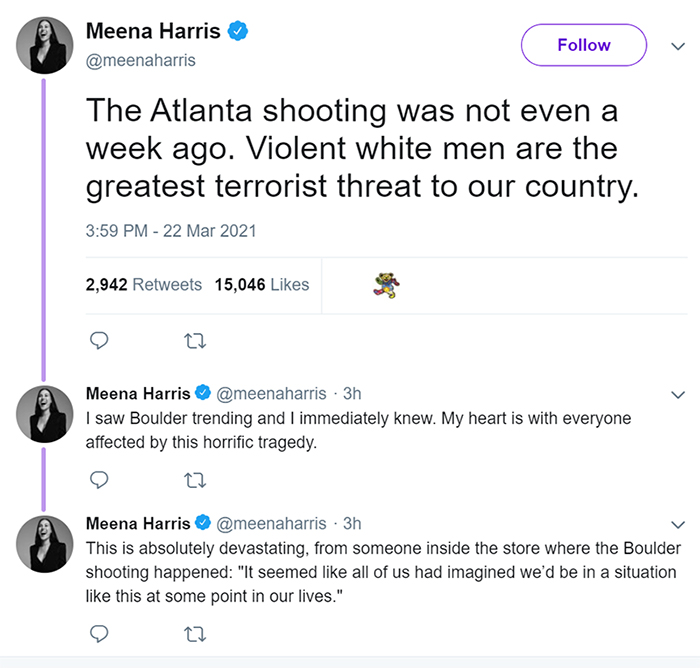This screenshot has width=700, height=668.
Task: Click the avatar on the Boulder trending tweet
Action: coord(45,412)
